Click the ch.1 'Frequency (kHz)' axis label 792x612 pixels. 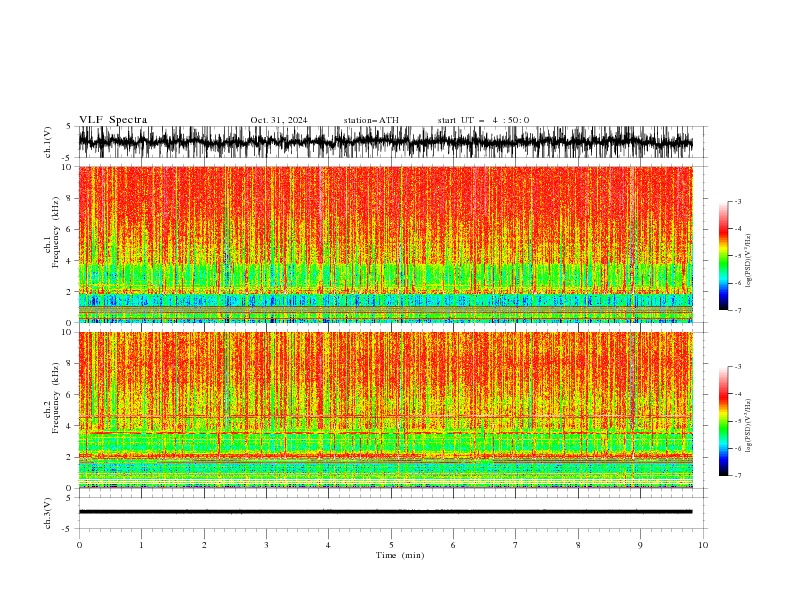(x=56, y=233)
